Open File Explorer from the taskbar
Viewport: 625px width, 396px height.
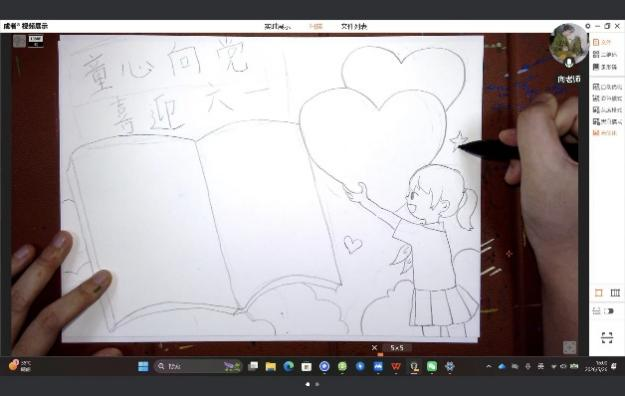[271, 366]
